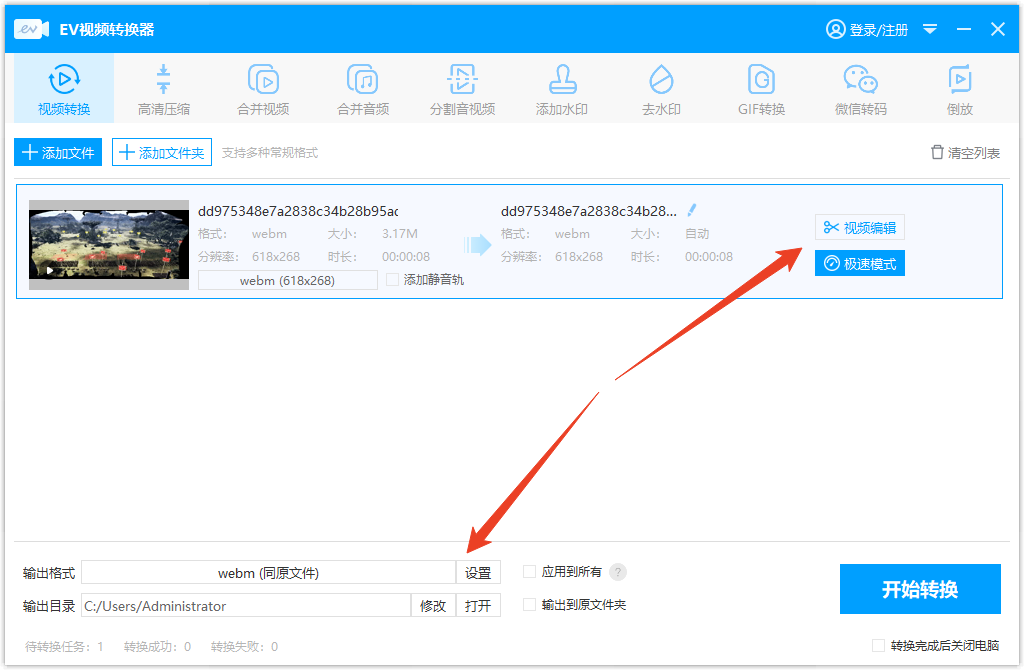Click output file name dd975348e7a2838c34b28...
The image size is (1024, 670).
[589, 211]
